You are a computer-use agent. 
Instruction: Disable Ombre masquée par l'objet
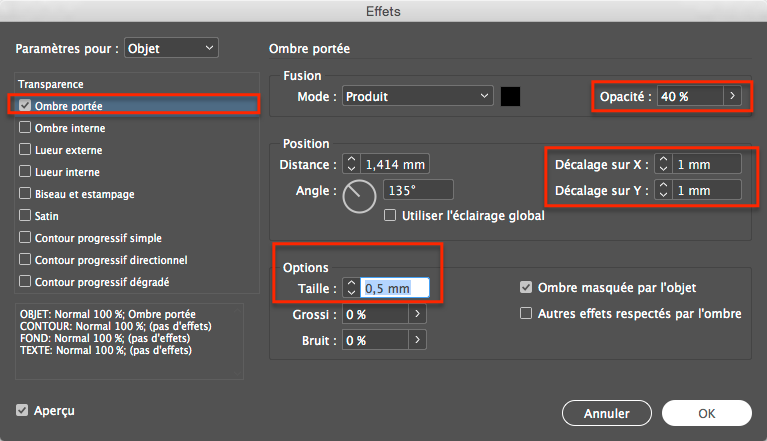(x=526, y=288)
